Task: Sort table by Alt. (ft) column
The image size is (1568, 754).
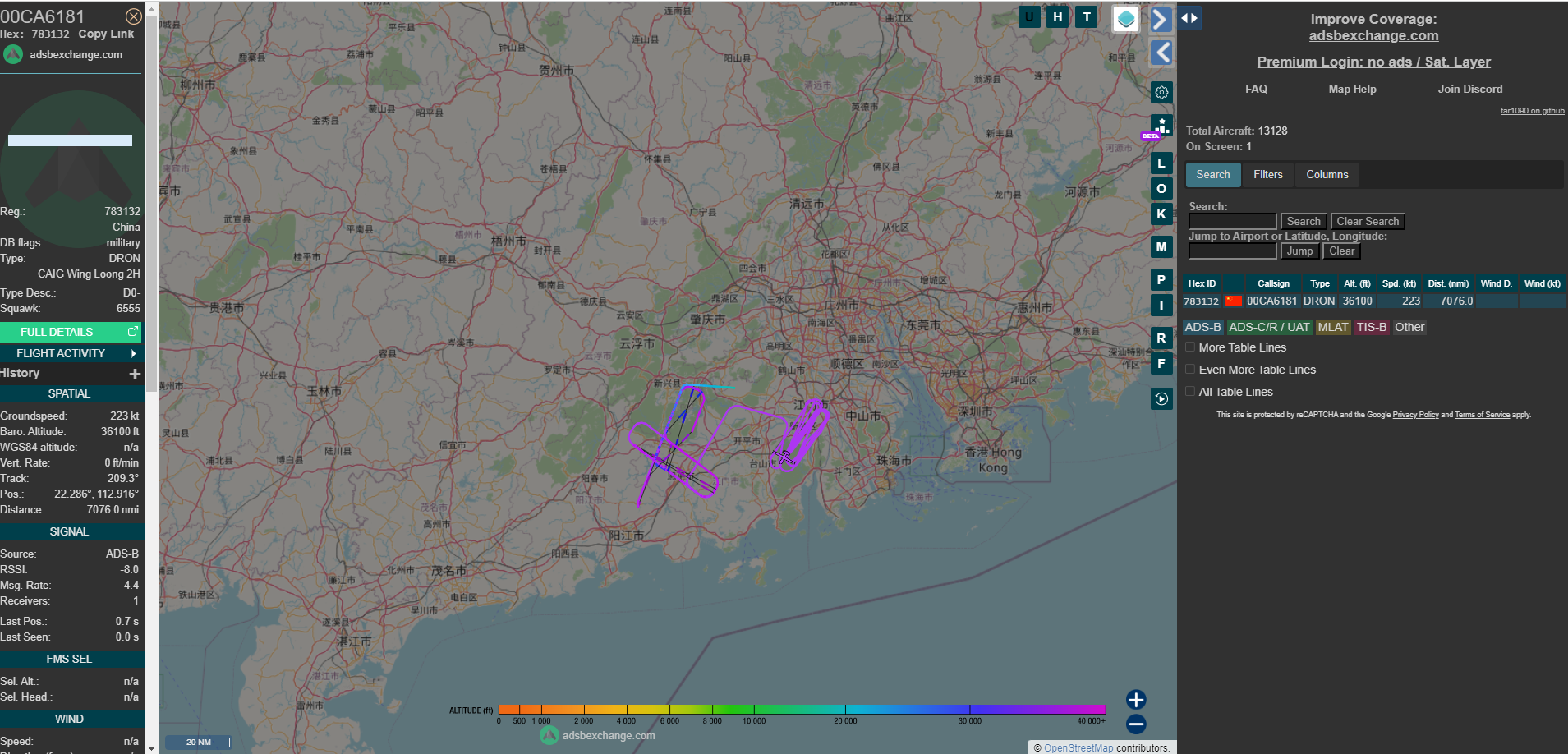Action: 1357,283
